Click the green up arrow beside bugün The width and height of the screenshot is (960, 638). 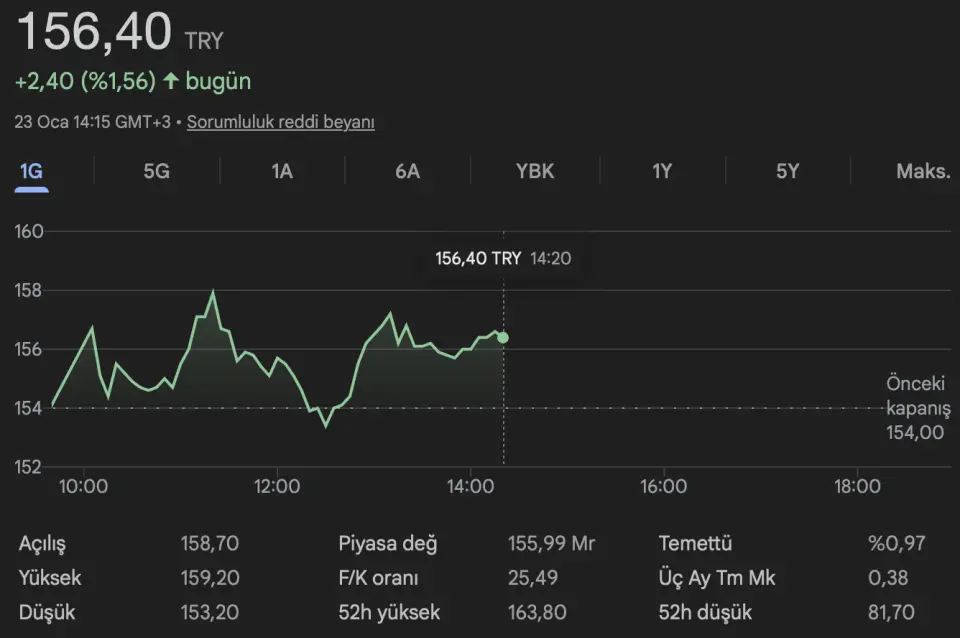click(x=171, y=81)
